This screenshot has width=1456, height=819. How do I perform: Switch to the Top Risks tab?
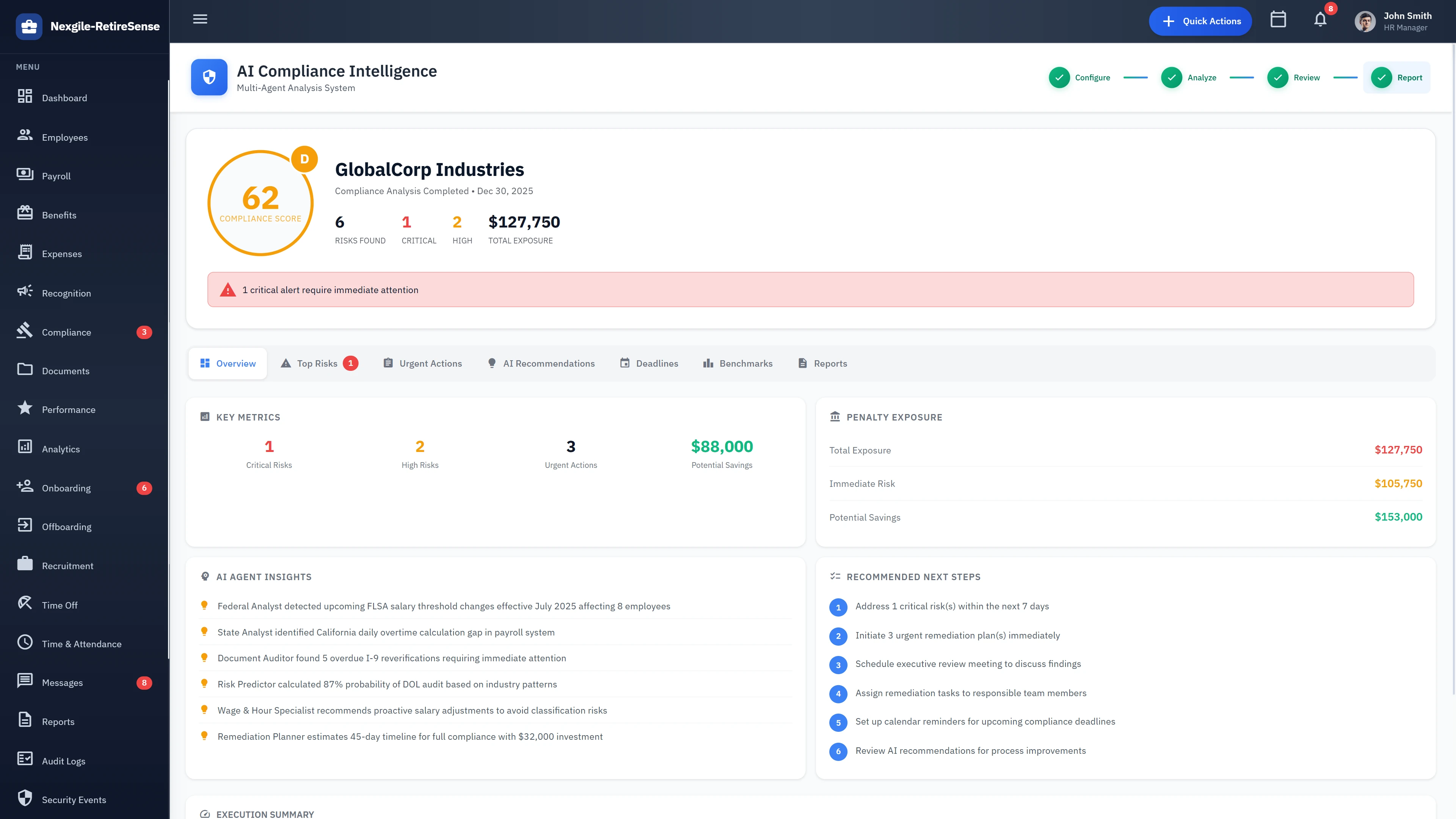pyautogui.click(x=318, y=363)
